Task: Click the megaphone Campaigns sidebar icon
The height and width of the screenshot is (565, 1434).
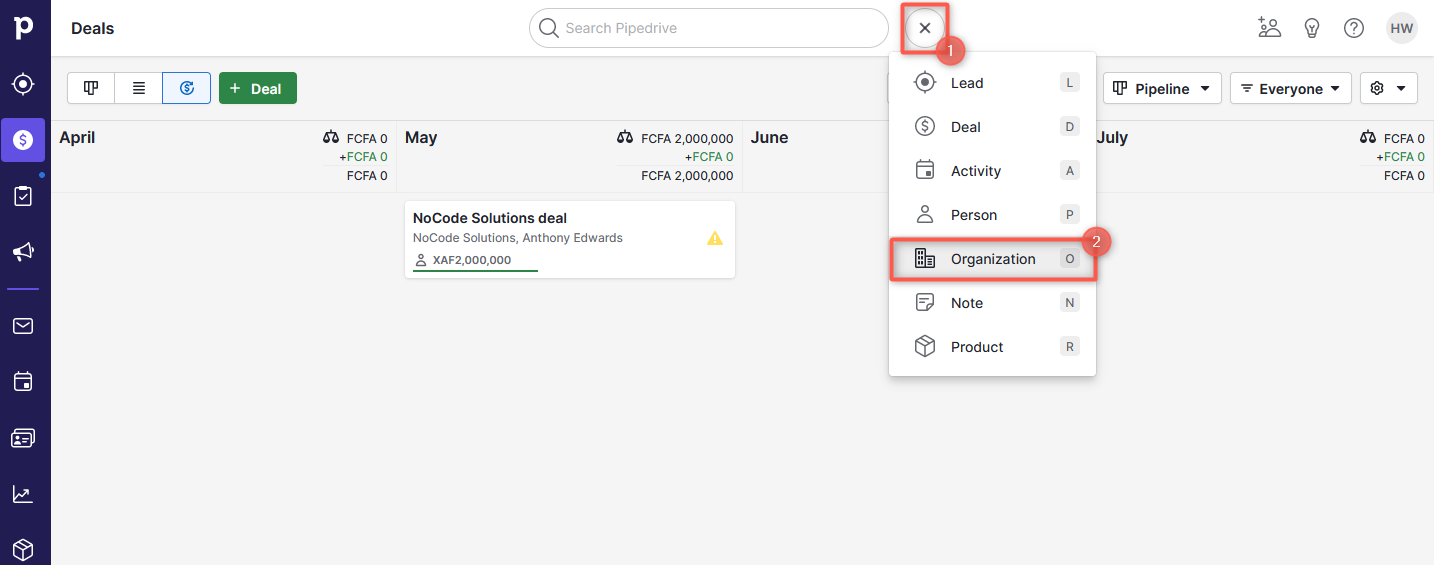Action: click(x=24, y=252)
